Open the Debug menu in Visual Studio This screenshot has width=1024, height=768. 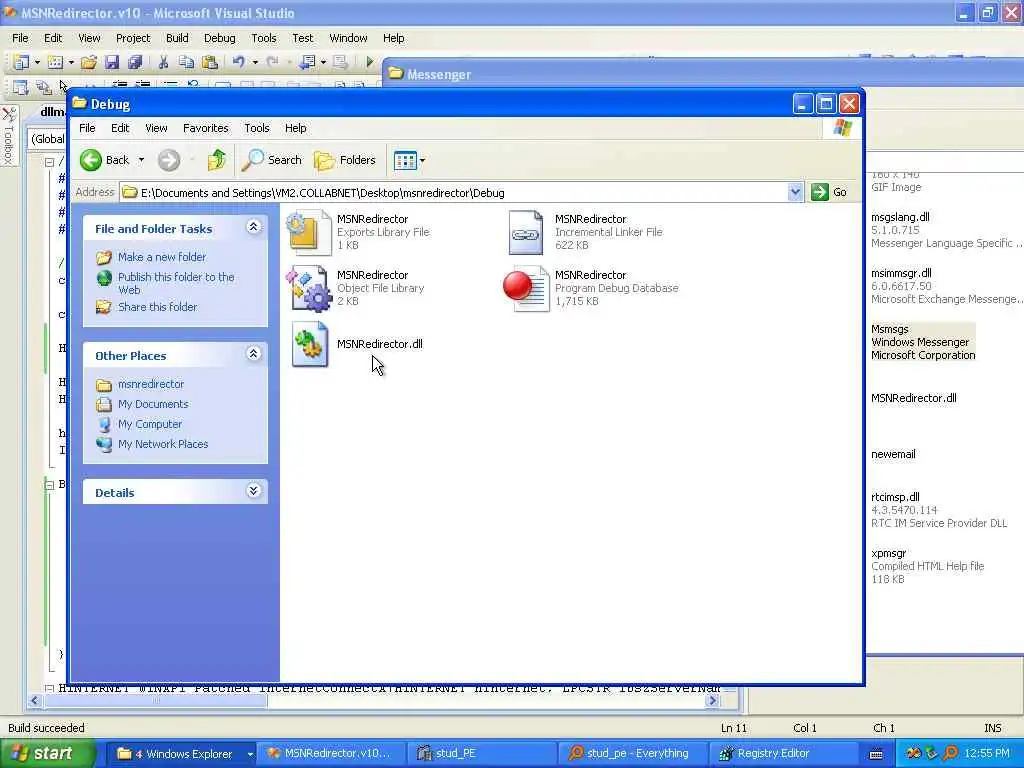219,38
